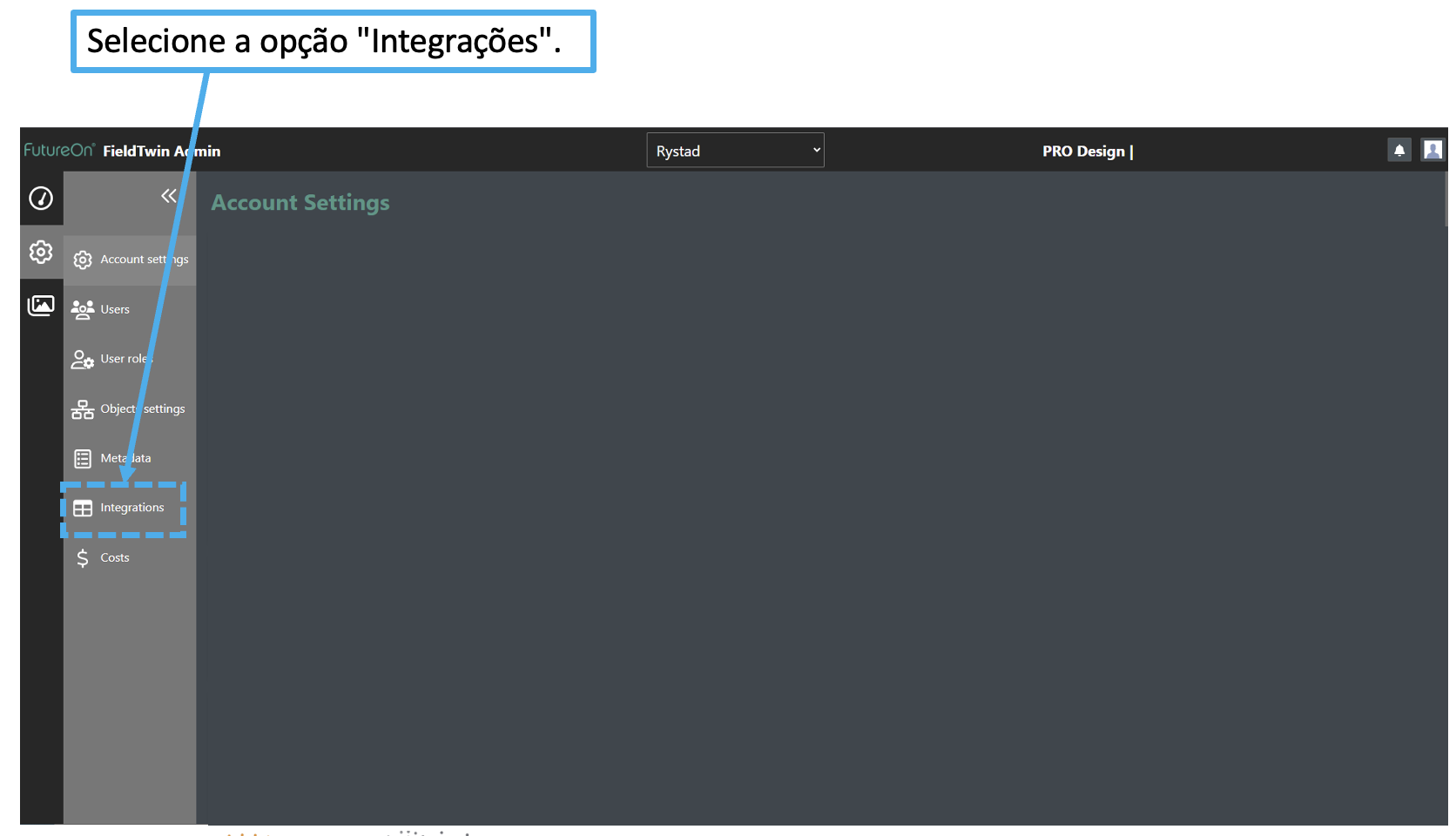Image resolution: width=1456 pixels, height=836 pixels.
Task: Open the User roles menu item
Action: pos(130,360)
